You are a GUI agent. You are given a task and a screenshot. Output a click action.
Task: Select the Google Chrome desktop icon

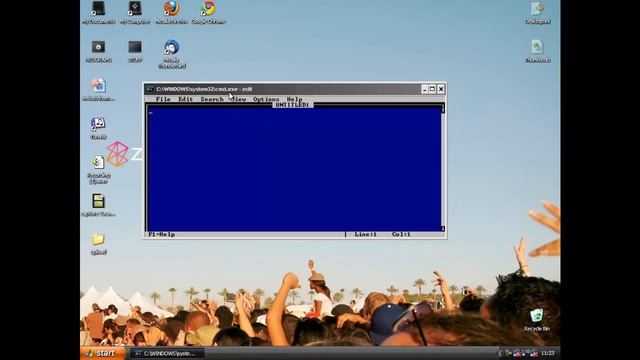[x=208, y=13]
